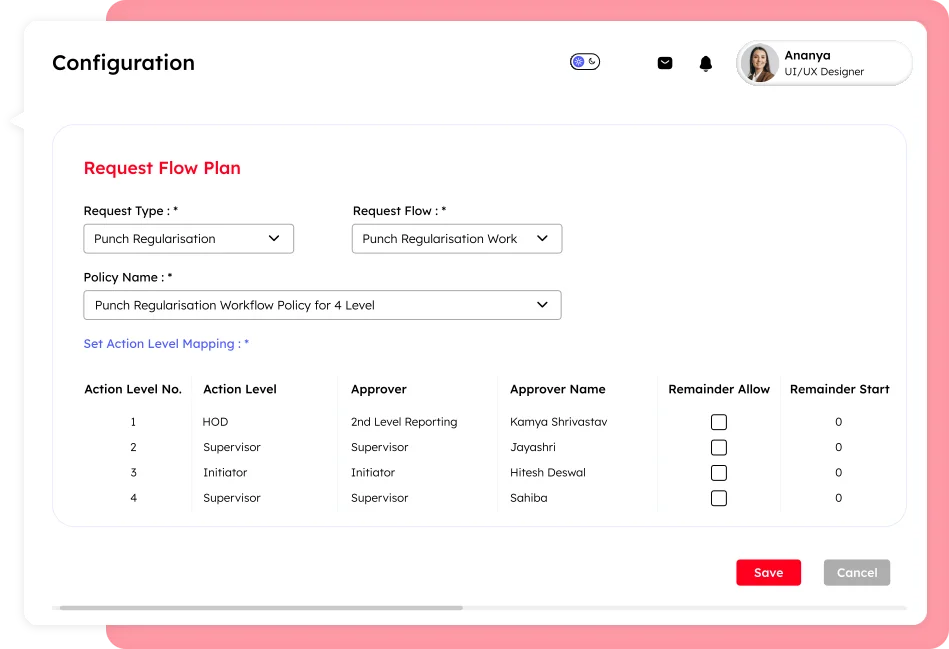
Task: Click the notifications bell icon
Action: (x=705, y=62)
